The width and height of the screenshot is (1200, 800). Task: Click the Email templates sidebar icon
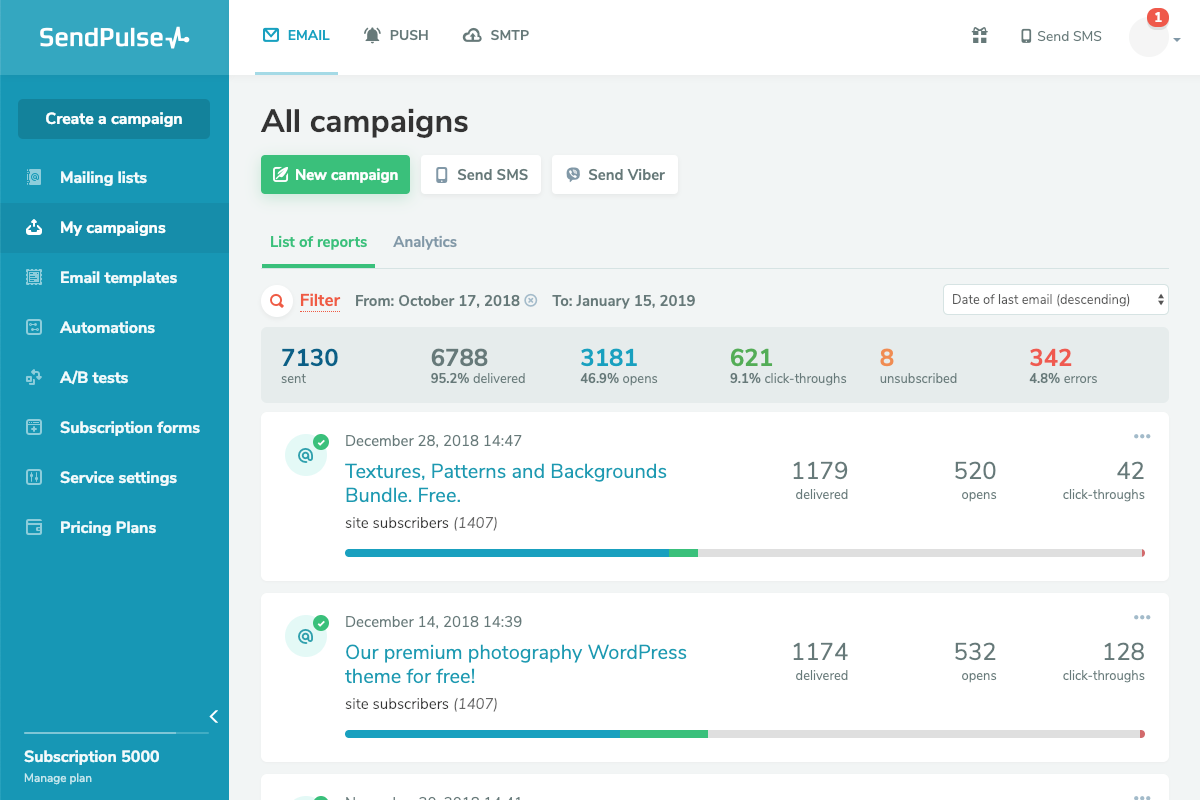[x=34, y=278]
